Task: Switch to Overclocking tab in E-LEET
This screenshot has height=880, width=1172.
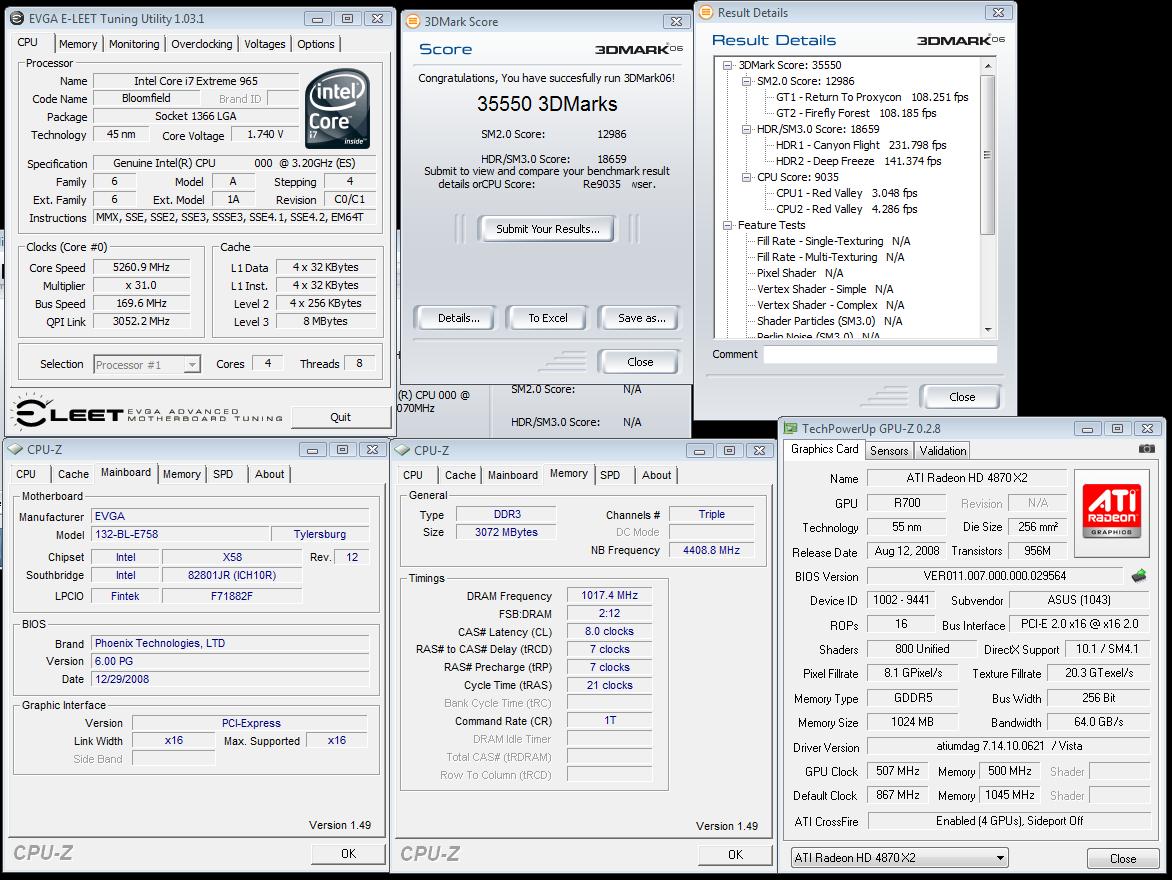Action: click(202, 44)
